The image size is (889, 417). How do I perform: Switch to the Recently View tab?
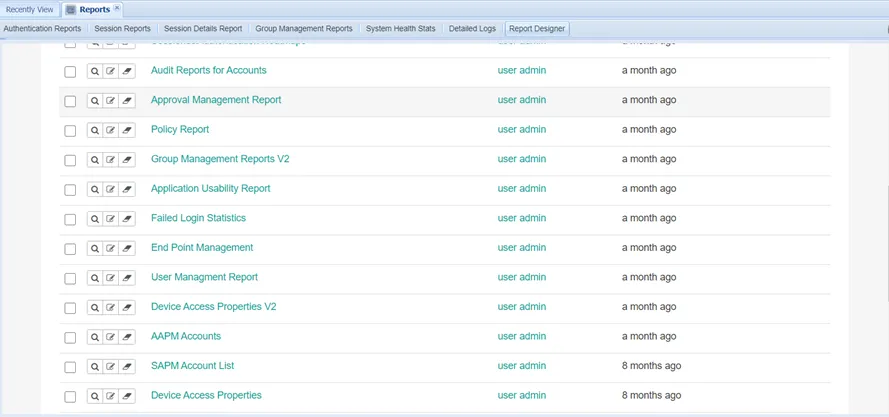tap(29, 10)
